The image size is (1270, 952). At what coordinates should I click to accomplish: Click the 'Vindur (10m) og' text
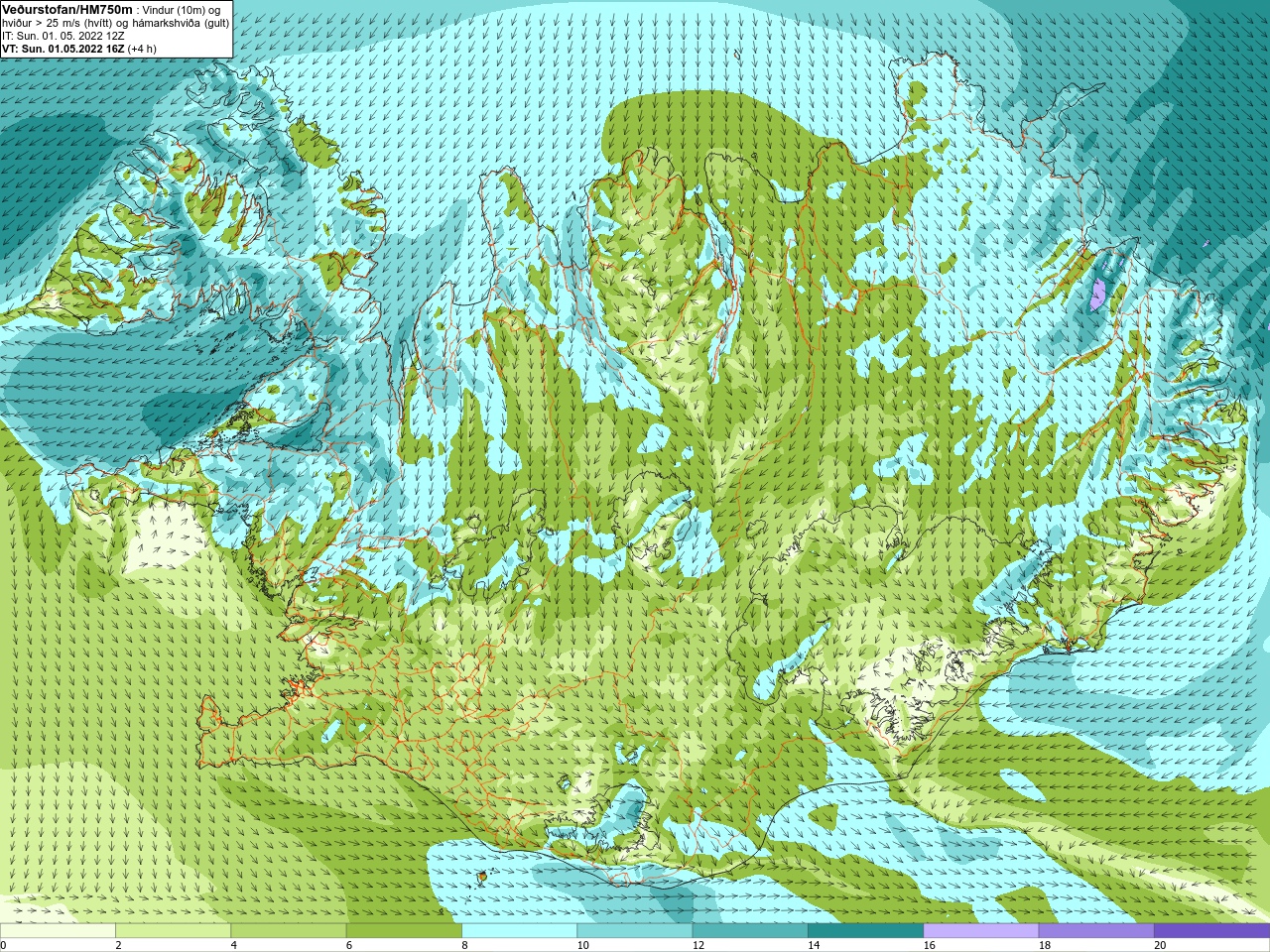click(183, 9)
